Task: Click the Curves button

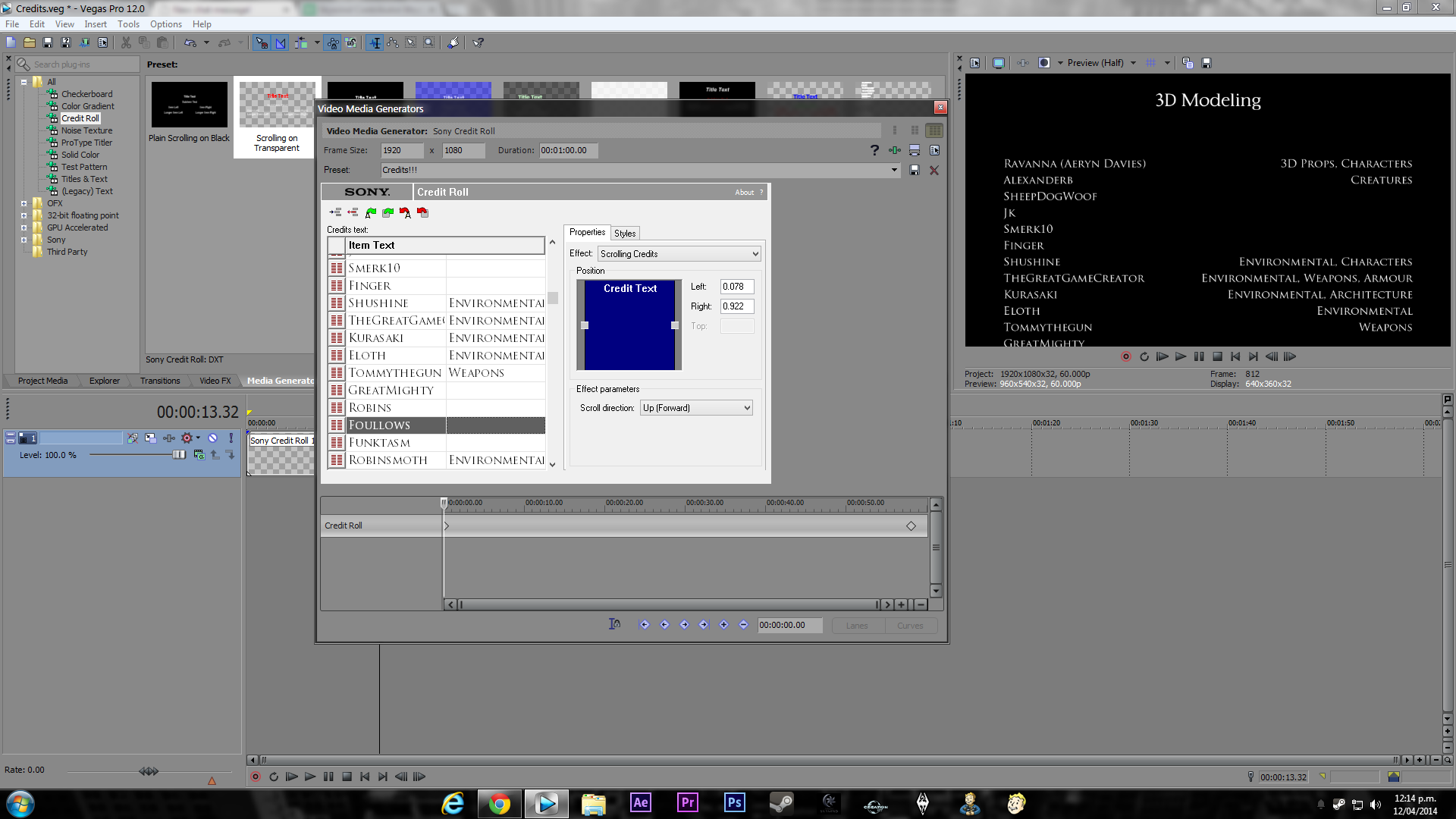Action: (910, 626)
